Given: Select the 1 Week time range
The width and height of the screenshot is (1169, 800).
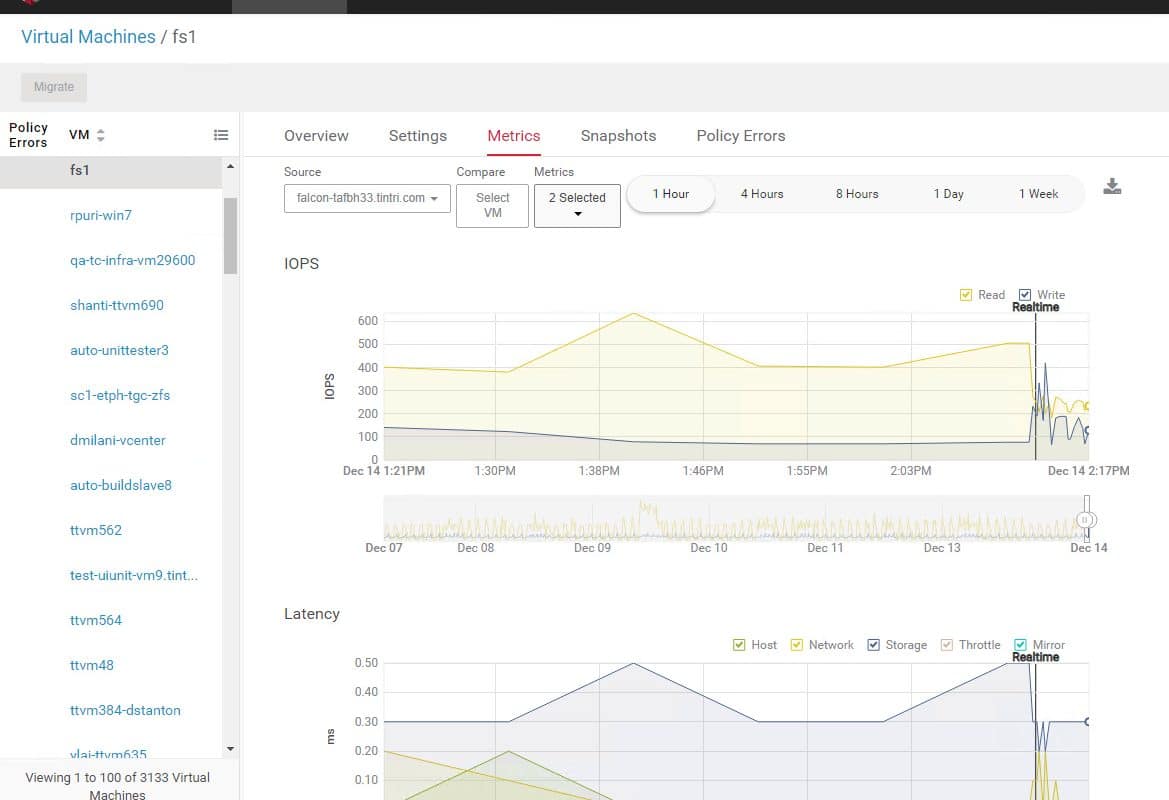Looking at the screenshot, I should click(1039, 194).
